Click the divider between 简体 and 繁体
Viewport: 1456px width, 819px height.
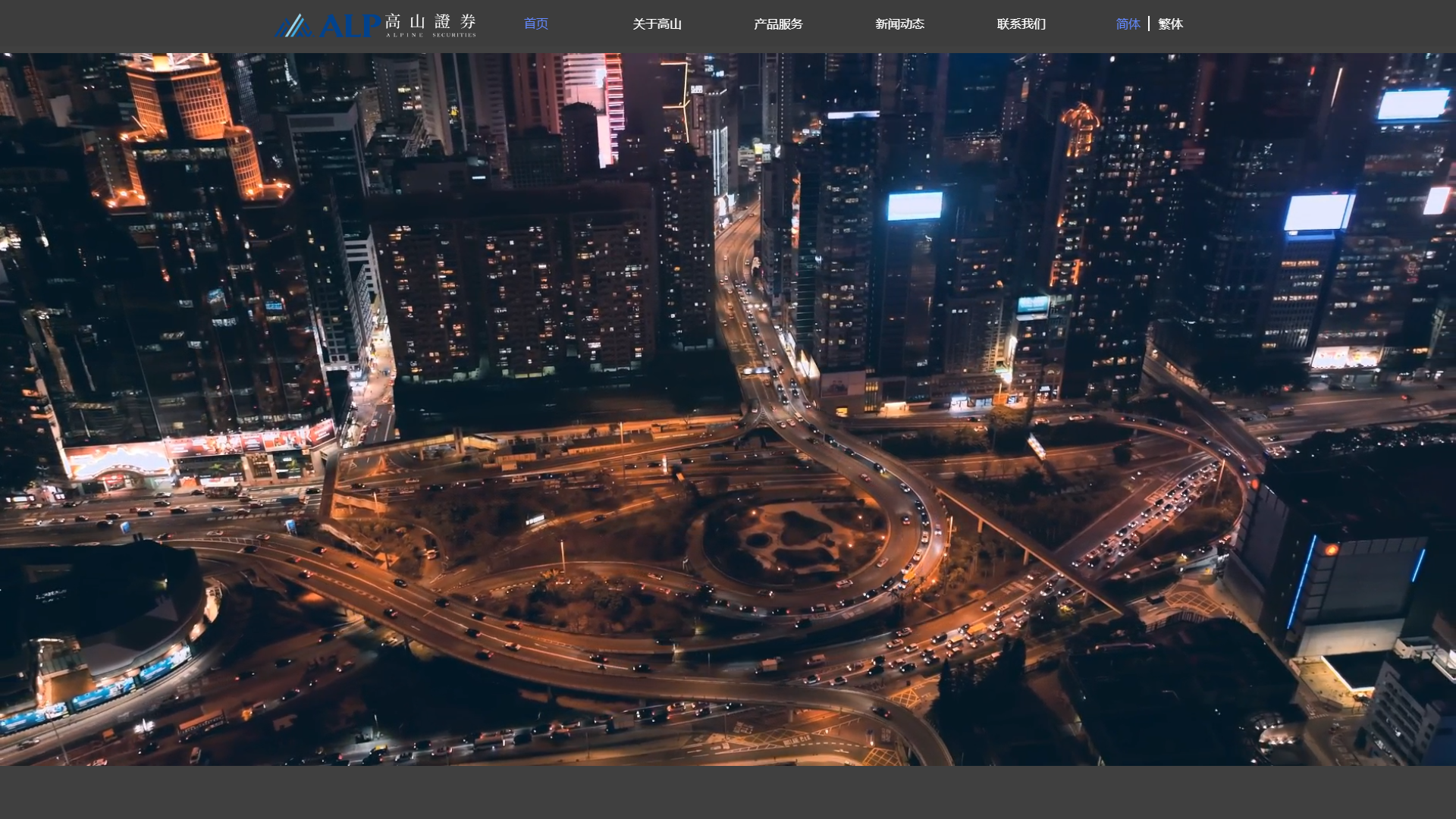pyautogui.click(x=1149, y=24)
